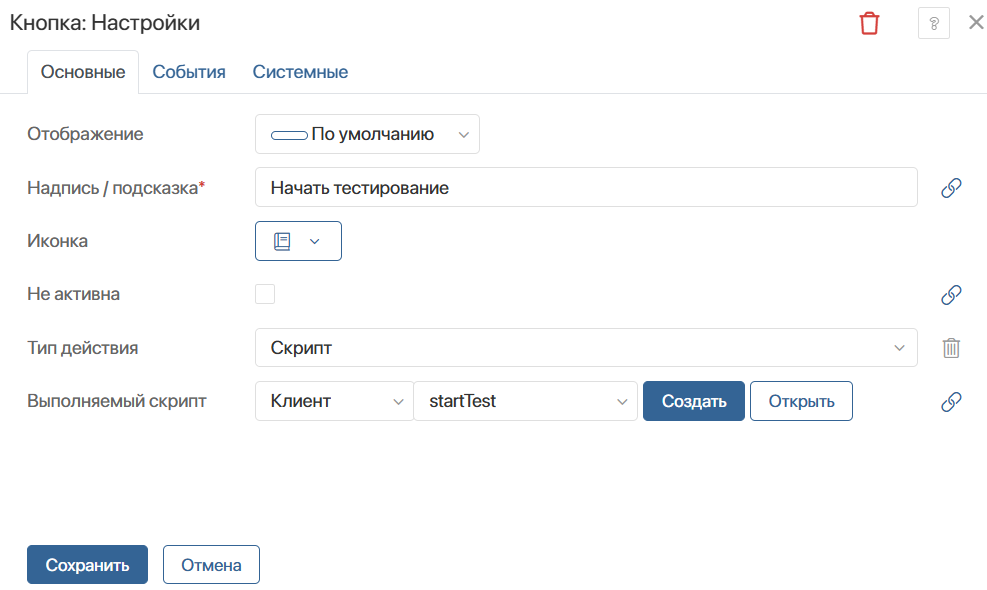Click the Выполняемый скрипт label
987x590 pixels.
tap(117, 401)
